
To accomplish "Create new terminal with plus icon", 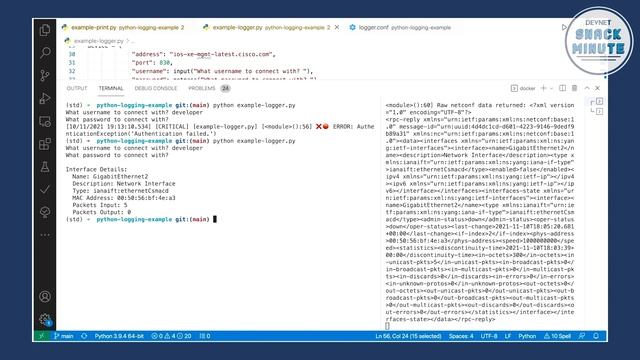I will point(543,88).
